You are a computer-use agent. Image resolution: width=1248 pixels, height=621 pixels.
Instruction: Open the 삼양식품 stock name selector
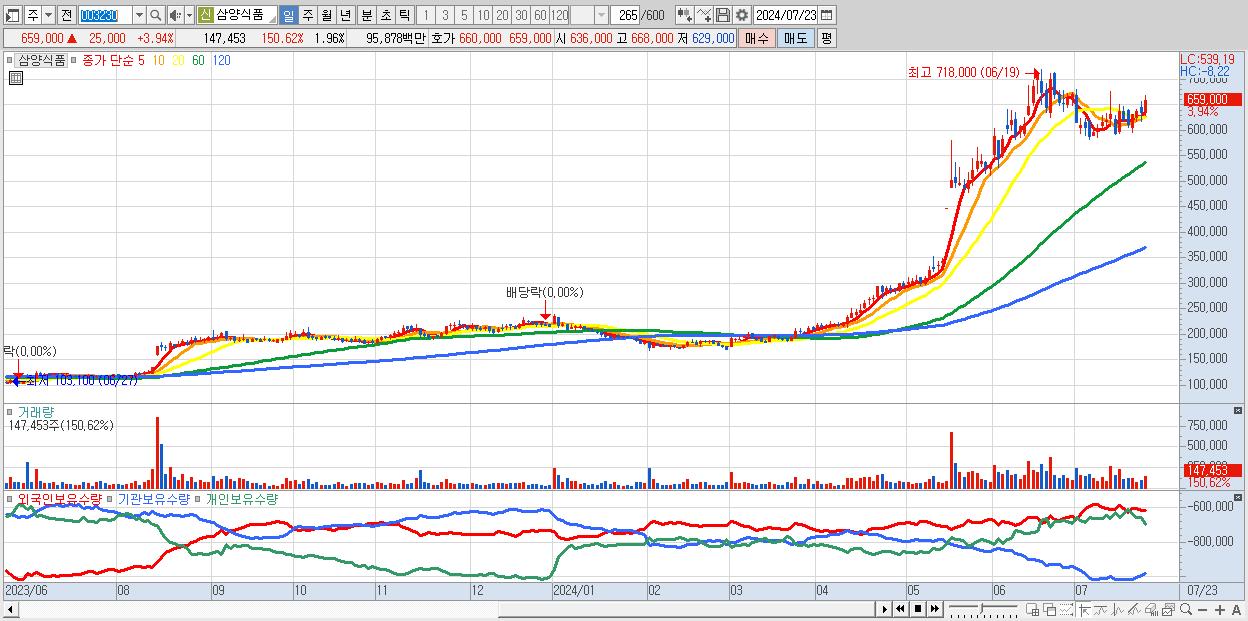pos(245,15)
